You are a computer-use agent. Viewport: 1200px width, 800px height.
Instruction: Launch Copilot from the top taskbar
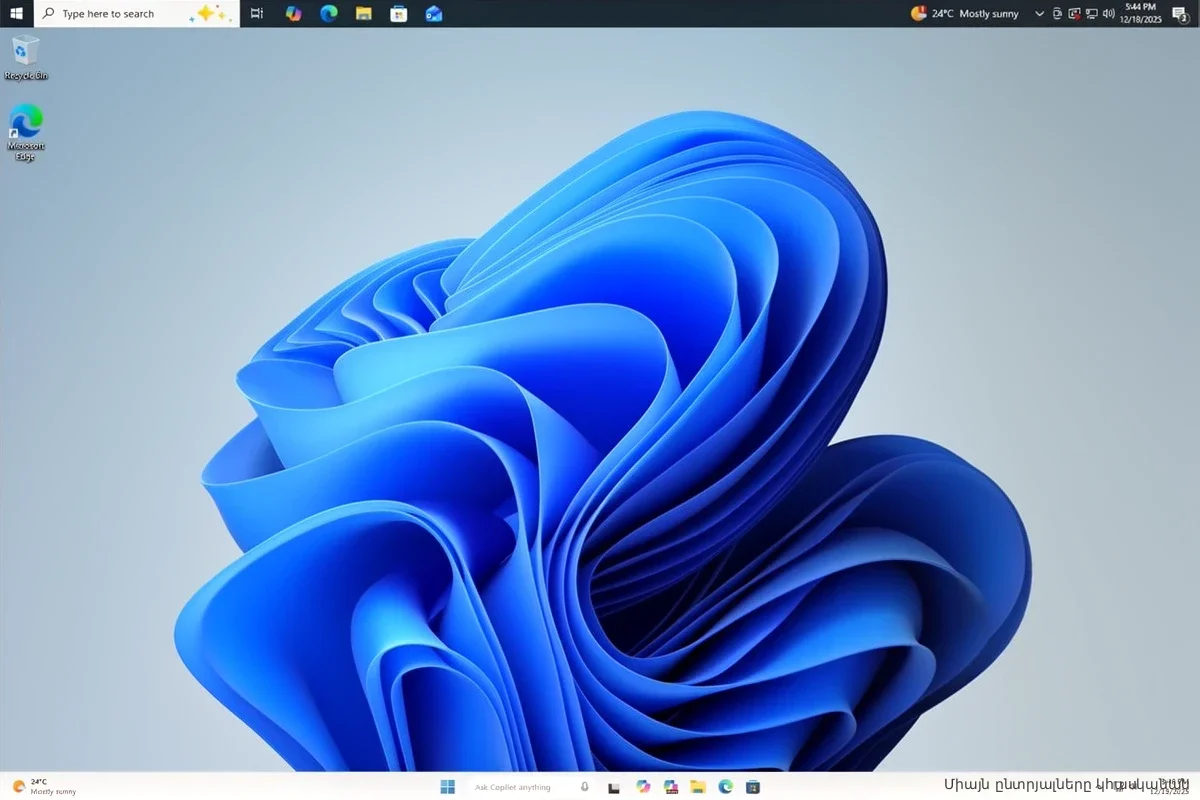click(293, 13)
